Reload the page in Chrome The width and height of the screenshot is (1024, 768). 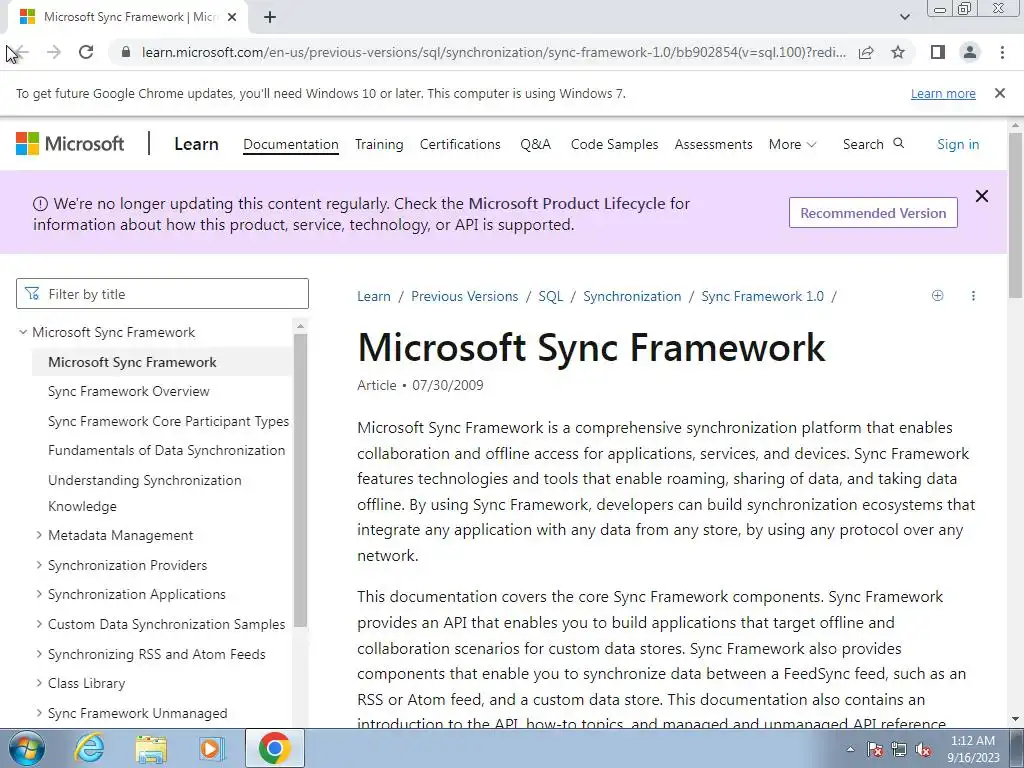pyautogui.click(x=86, y=52)
